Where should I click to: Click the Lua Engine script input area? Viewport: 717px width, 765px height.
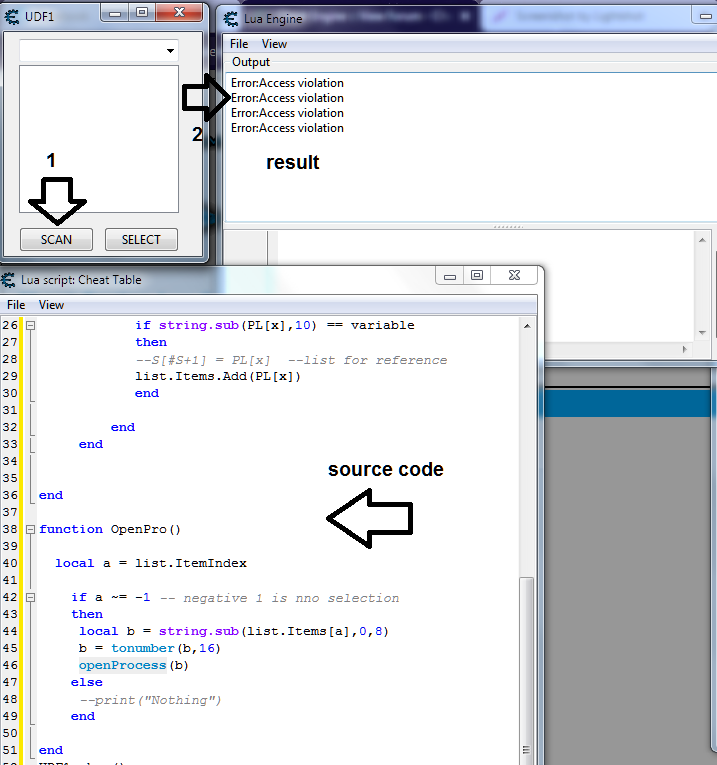click(485, 286)
